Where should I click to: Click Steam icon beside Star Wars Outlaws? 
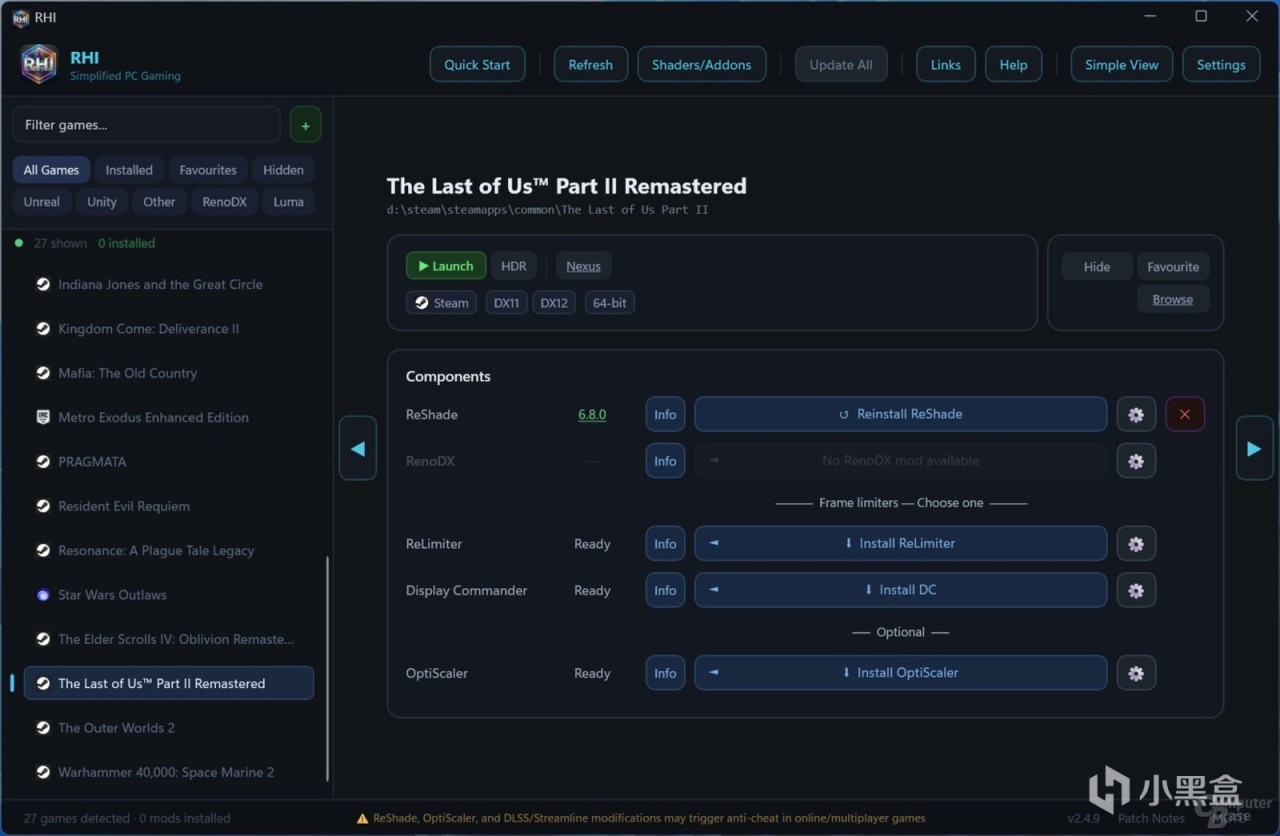43,595
